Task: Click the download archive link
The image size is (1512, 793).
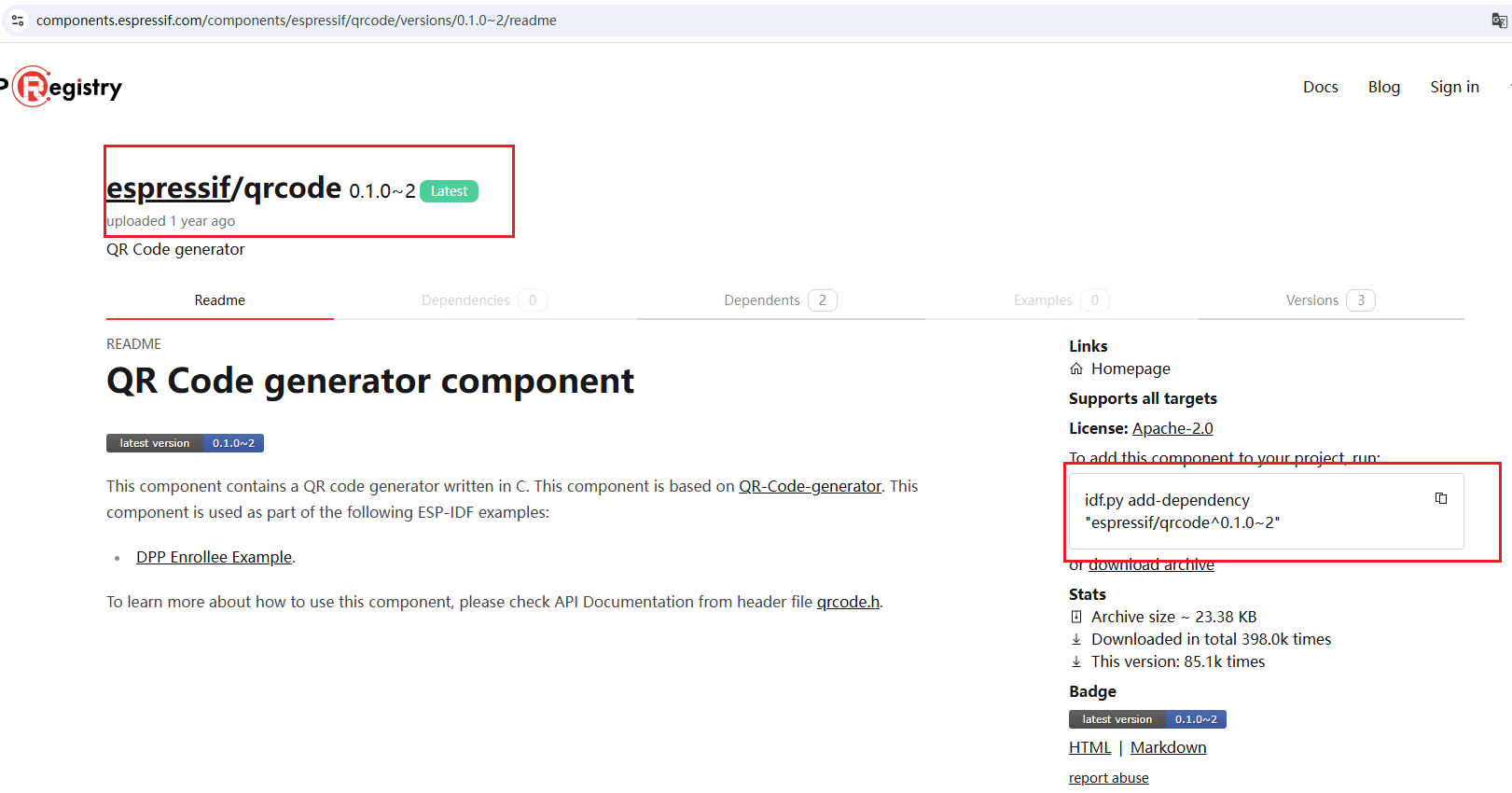Action: click(x=1151, y=564)
